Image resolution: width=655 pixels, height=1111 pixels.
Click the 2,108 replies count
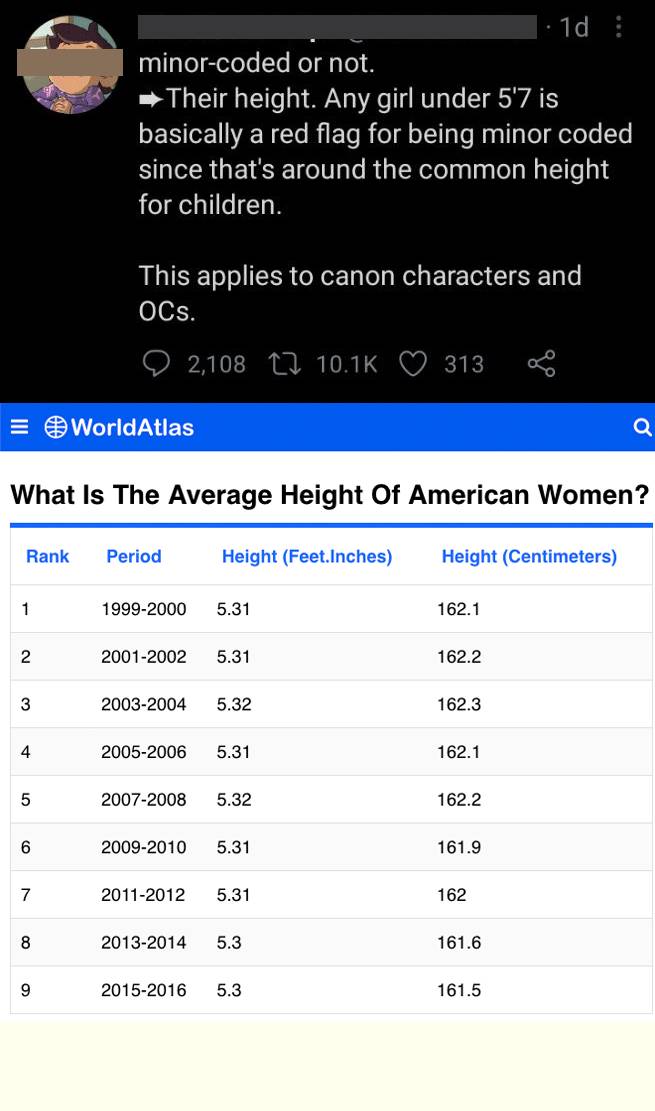[216, 364]
